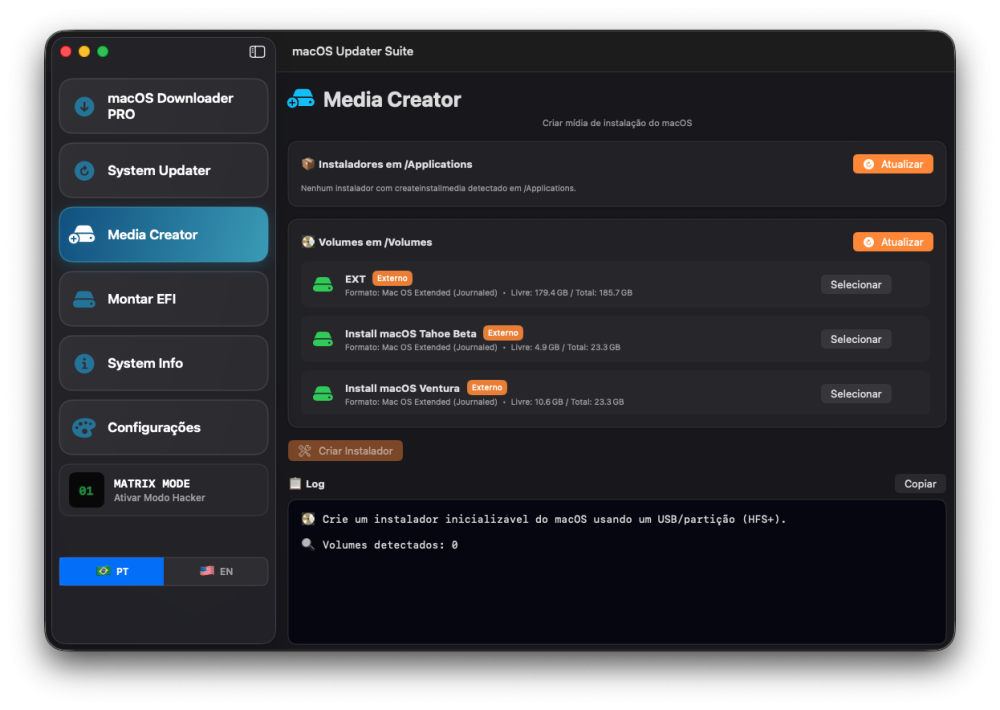Open the Montar EFI section
Viewport: 1000px width, 710px height.
tap(164, 299)
